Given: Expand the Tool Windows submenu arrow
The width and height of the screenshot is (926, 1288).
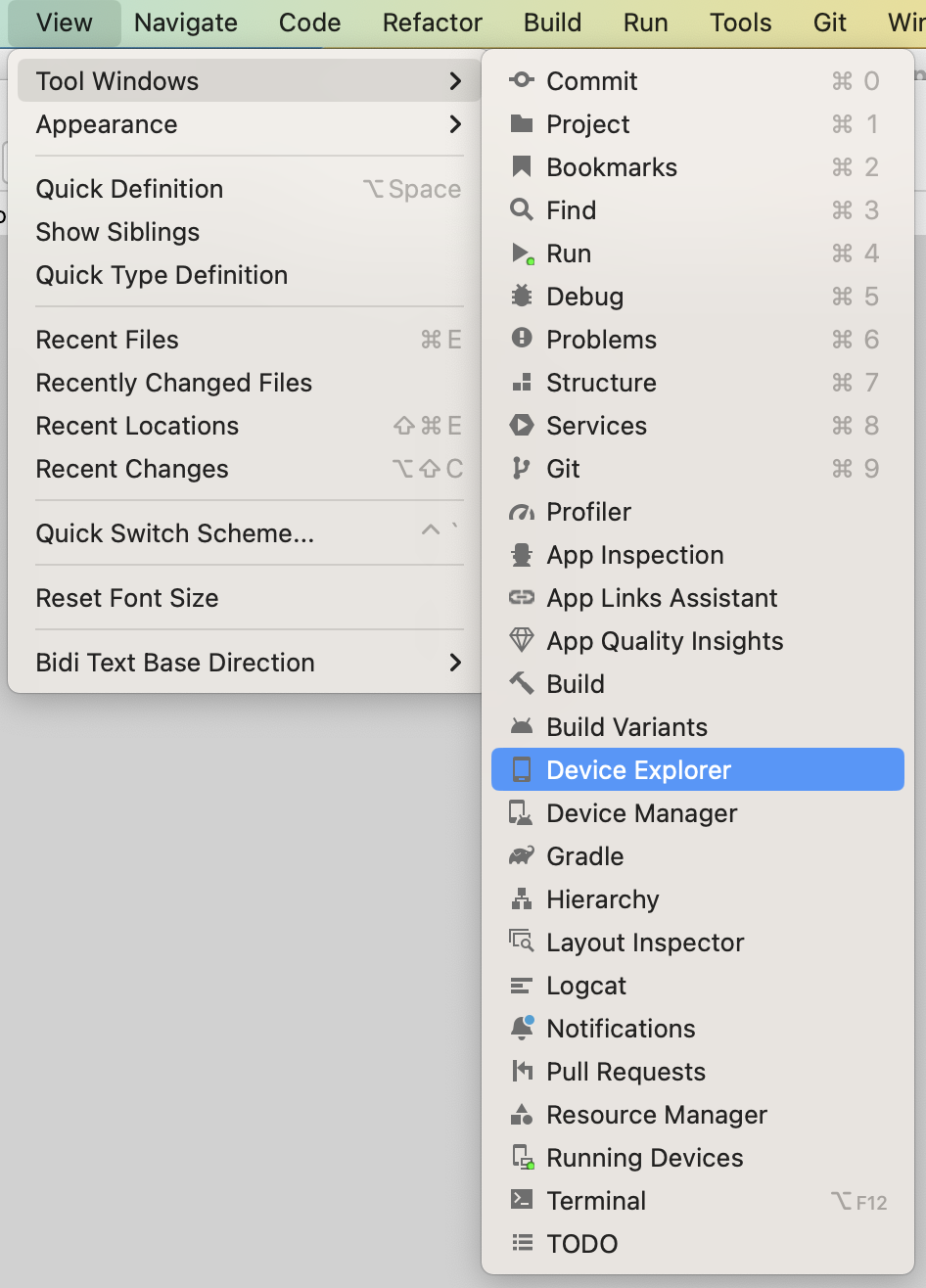Looking at the screenshot, I should pyautogui.click(x=455, y=81).
